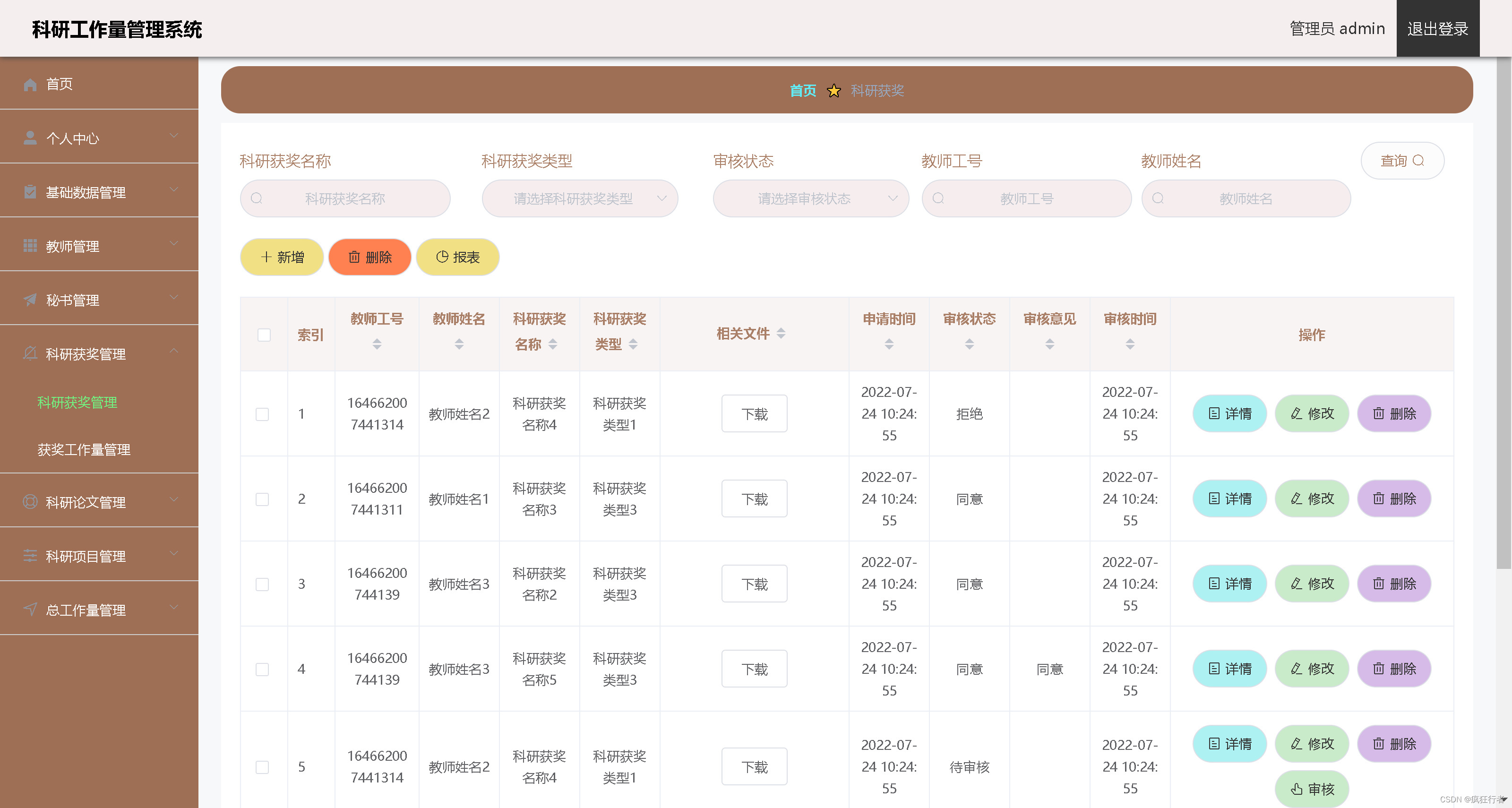Sort by 科研获奖名称 column arrows
Screen dimensions: 1512x808
click(553, 344)
